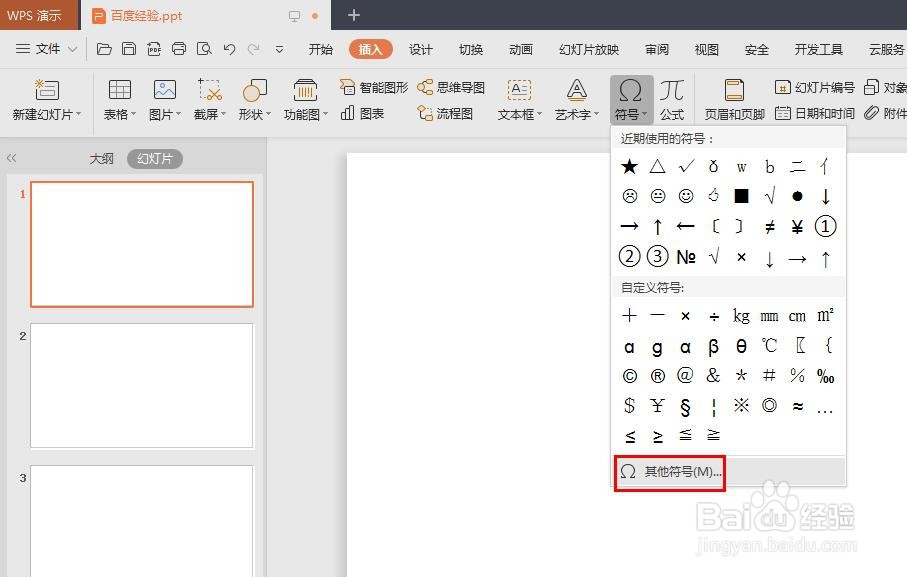Open the 幻灯片放映 tab
907x577 pixels.
click(589, 49)
